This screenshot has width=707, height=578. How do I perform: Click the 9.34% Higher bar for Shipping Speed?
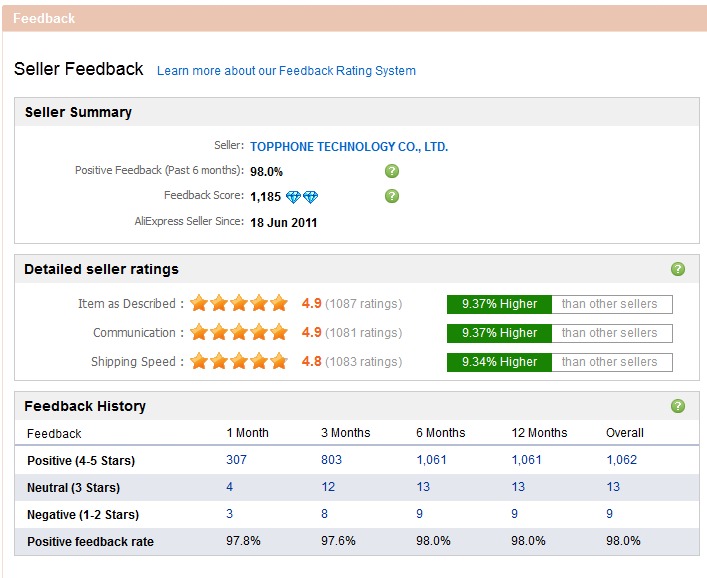click(499, 362)
